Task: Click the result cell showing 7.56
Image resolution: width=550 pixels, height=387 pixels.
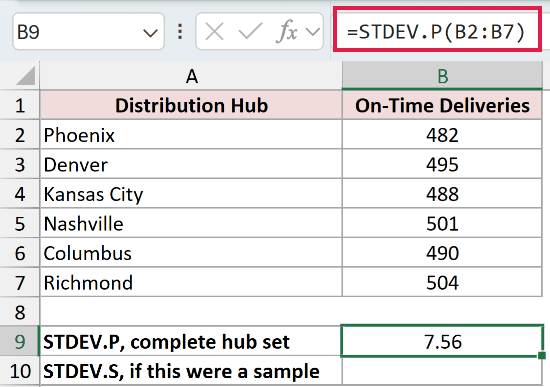Action: click(442, 341)
